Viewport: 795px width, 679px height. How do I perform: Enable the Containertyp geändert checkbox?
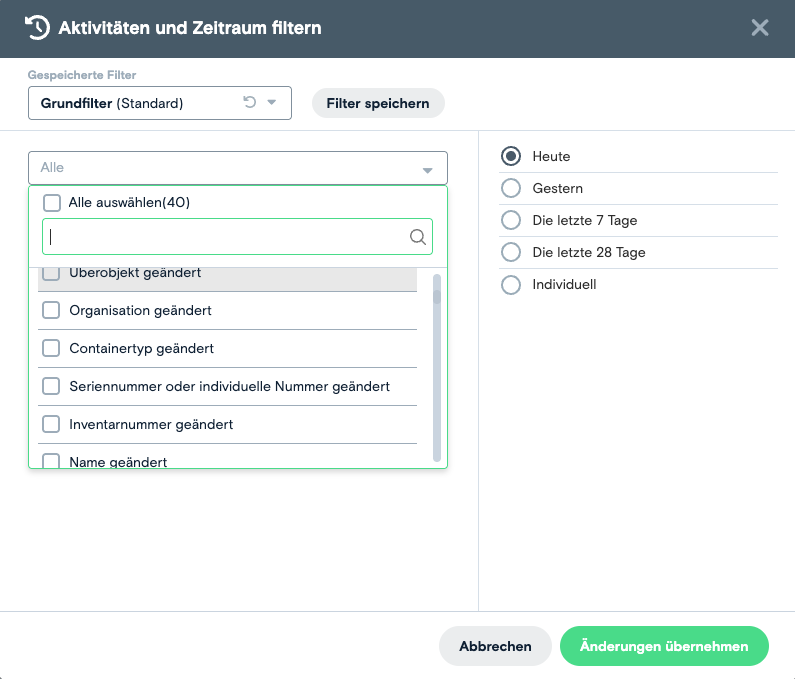pyautogui.click(x=51, y=349)
